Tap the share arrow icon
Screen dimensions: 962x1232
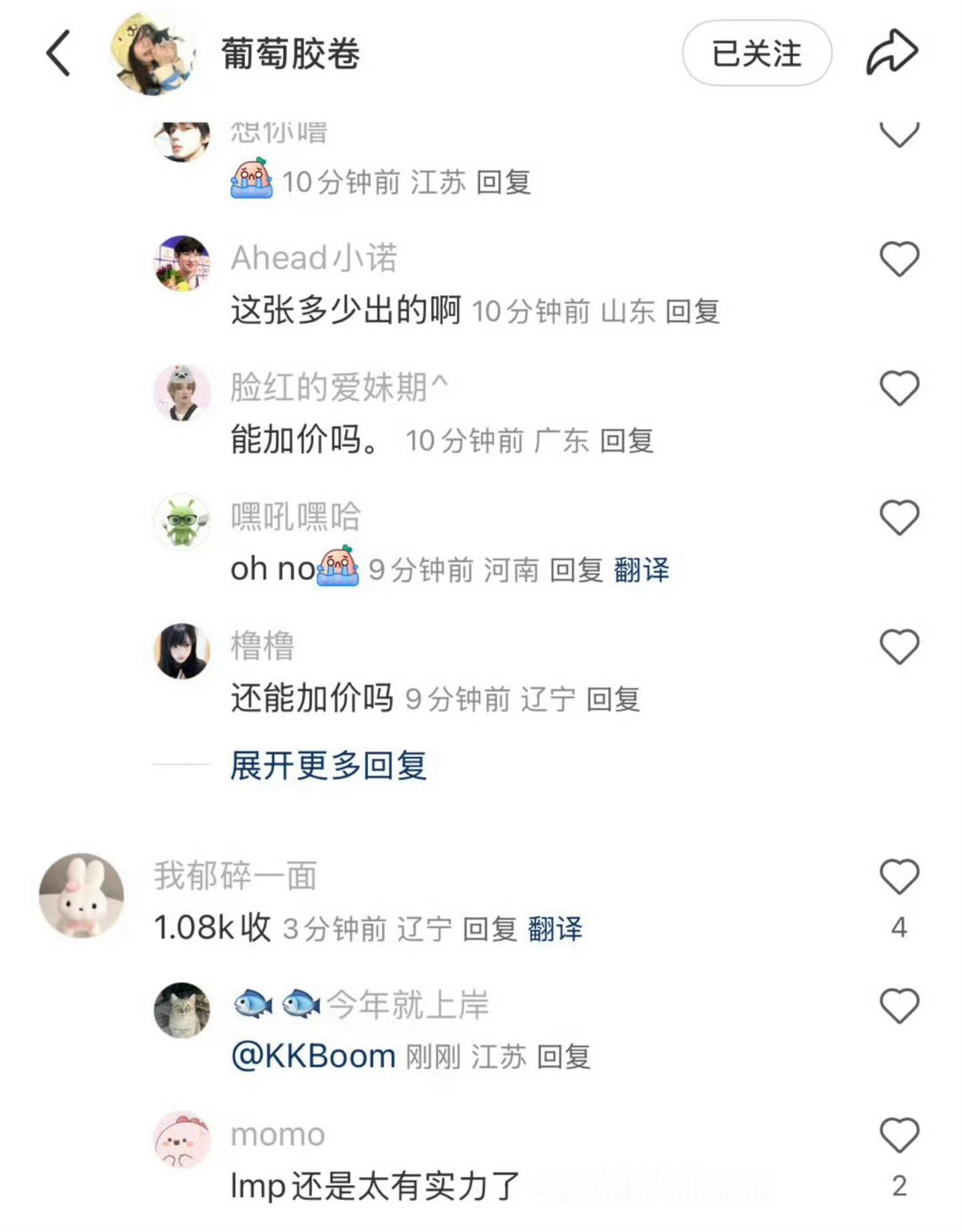[x=892, y=52]
